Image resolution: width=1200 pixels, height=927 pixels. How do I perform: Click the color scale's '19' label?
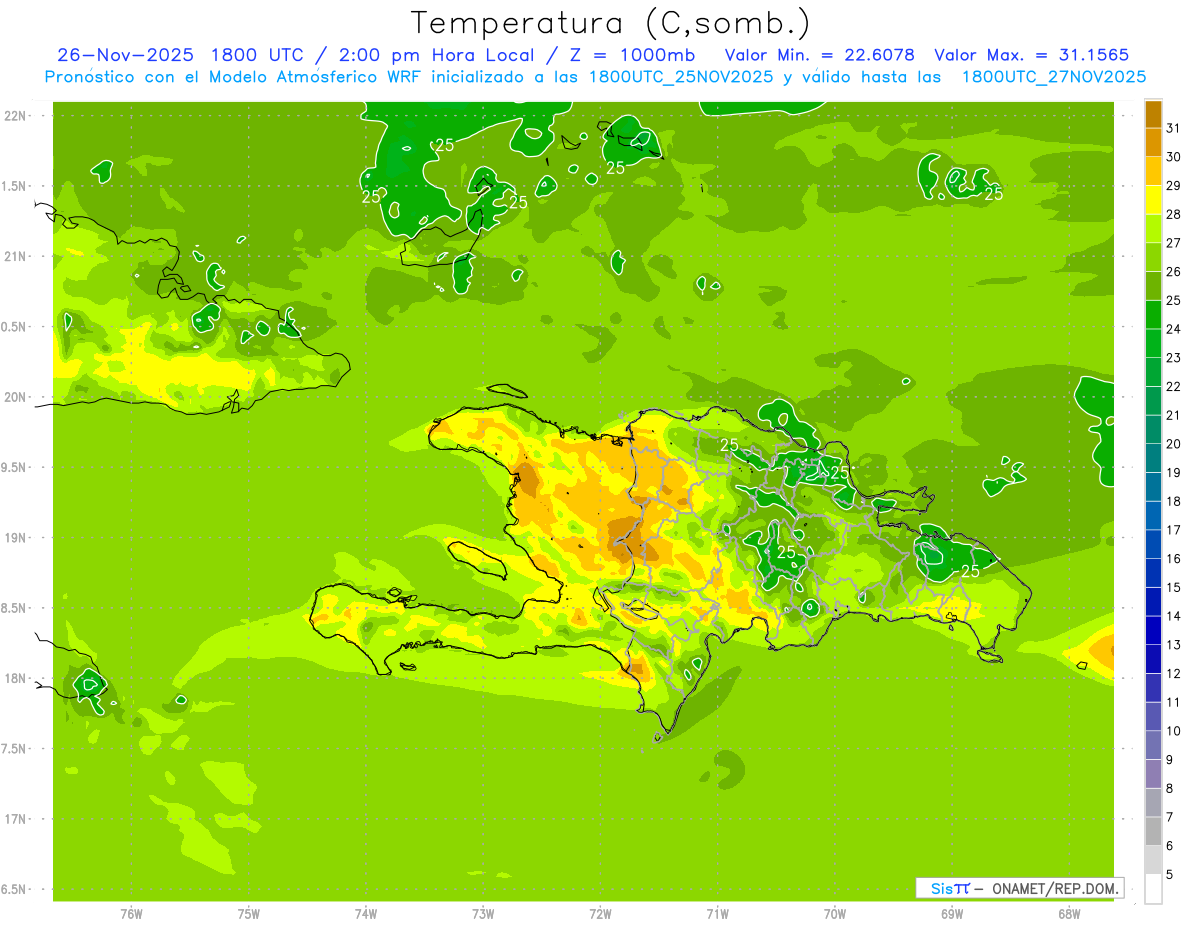coord(1174,473)
